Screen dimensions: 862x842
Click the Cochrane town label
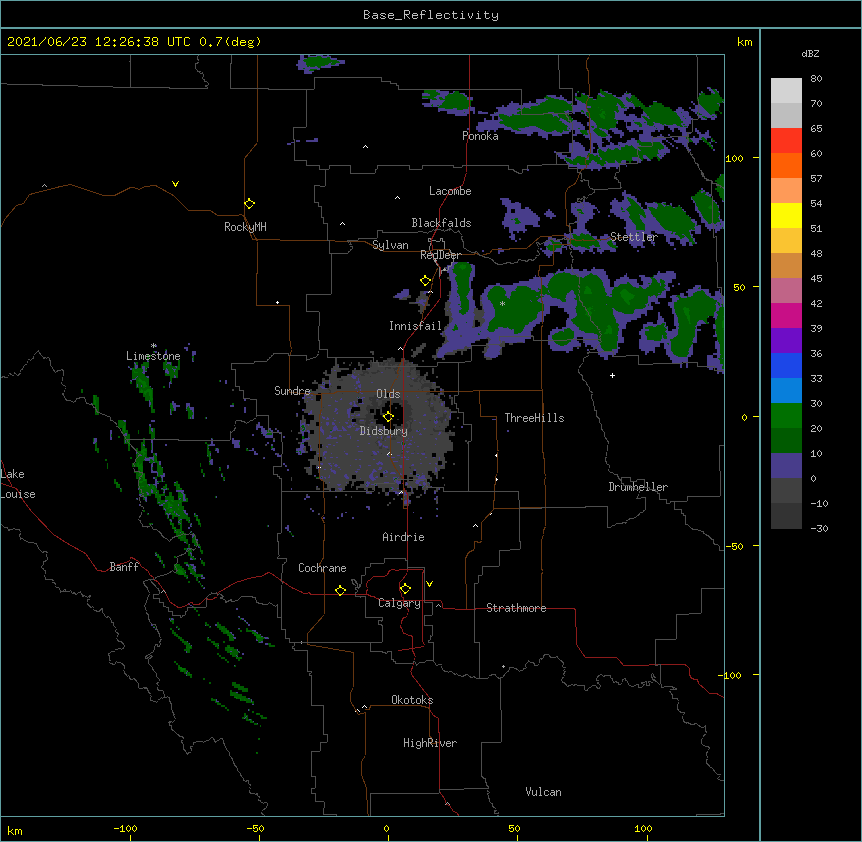coord(322,568)
